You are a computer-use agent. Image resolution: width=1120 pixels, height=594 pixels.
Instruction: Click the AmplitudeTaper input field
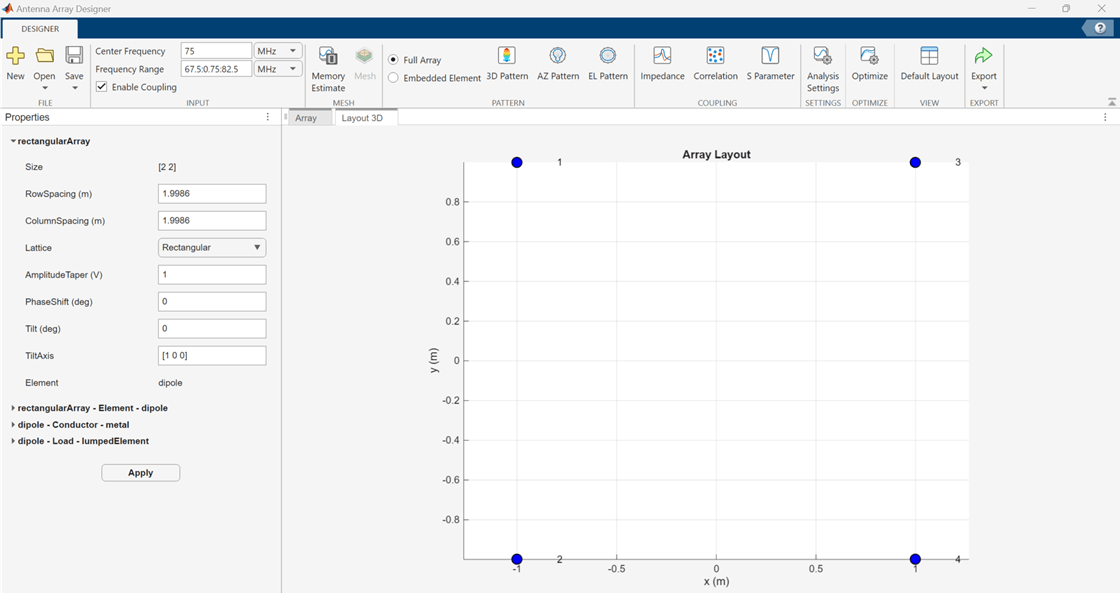(212, 274)
